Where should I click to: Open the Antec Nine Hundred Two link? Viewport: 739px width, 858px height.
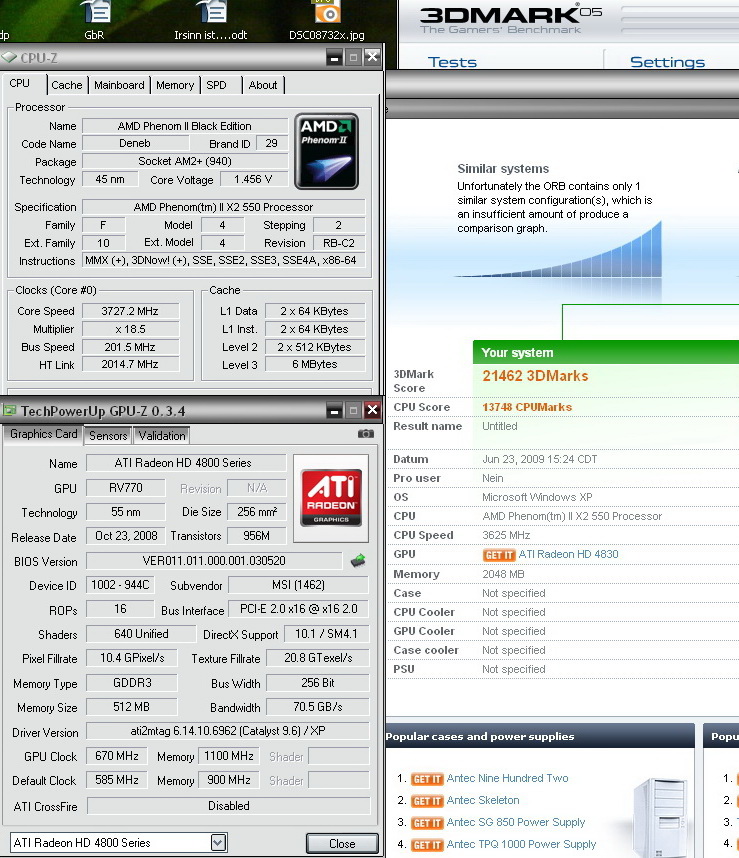508,778
